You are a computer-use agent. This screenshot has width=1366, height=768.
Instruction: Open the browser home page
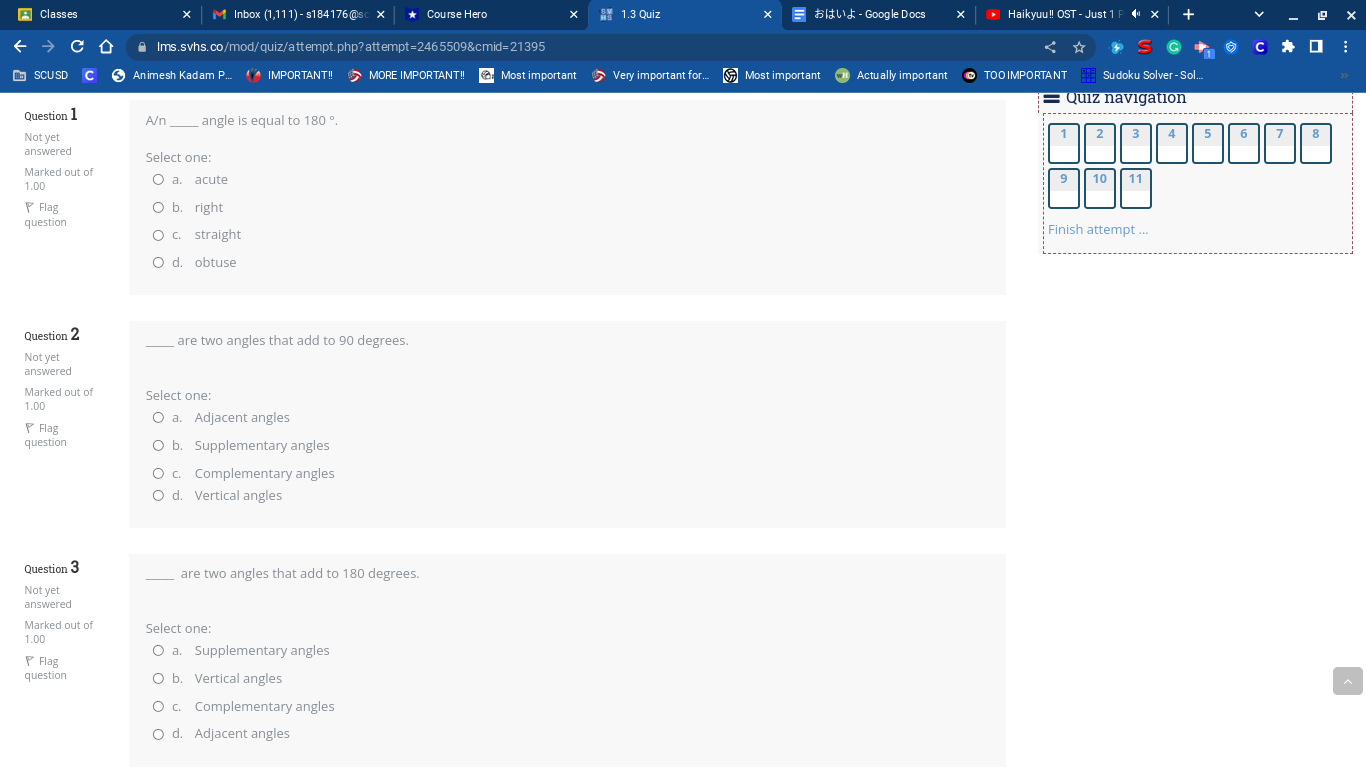tap(106, 47)
